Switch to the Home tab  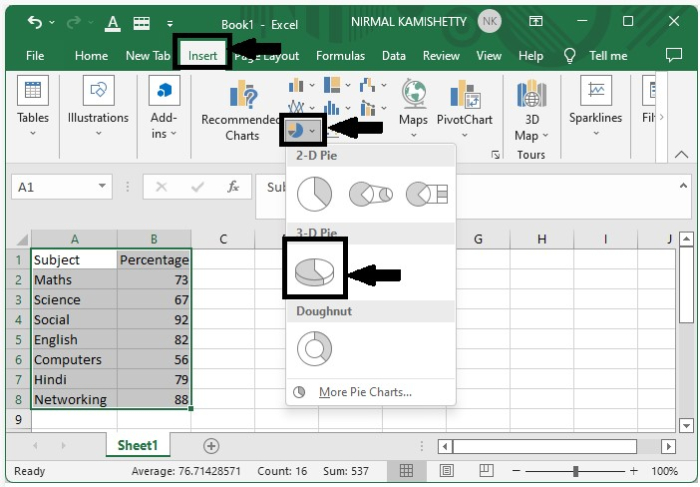point(91,56)
